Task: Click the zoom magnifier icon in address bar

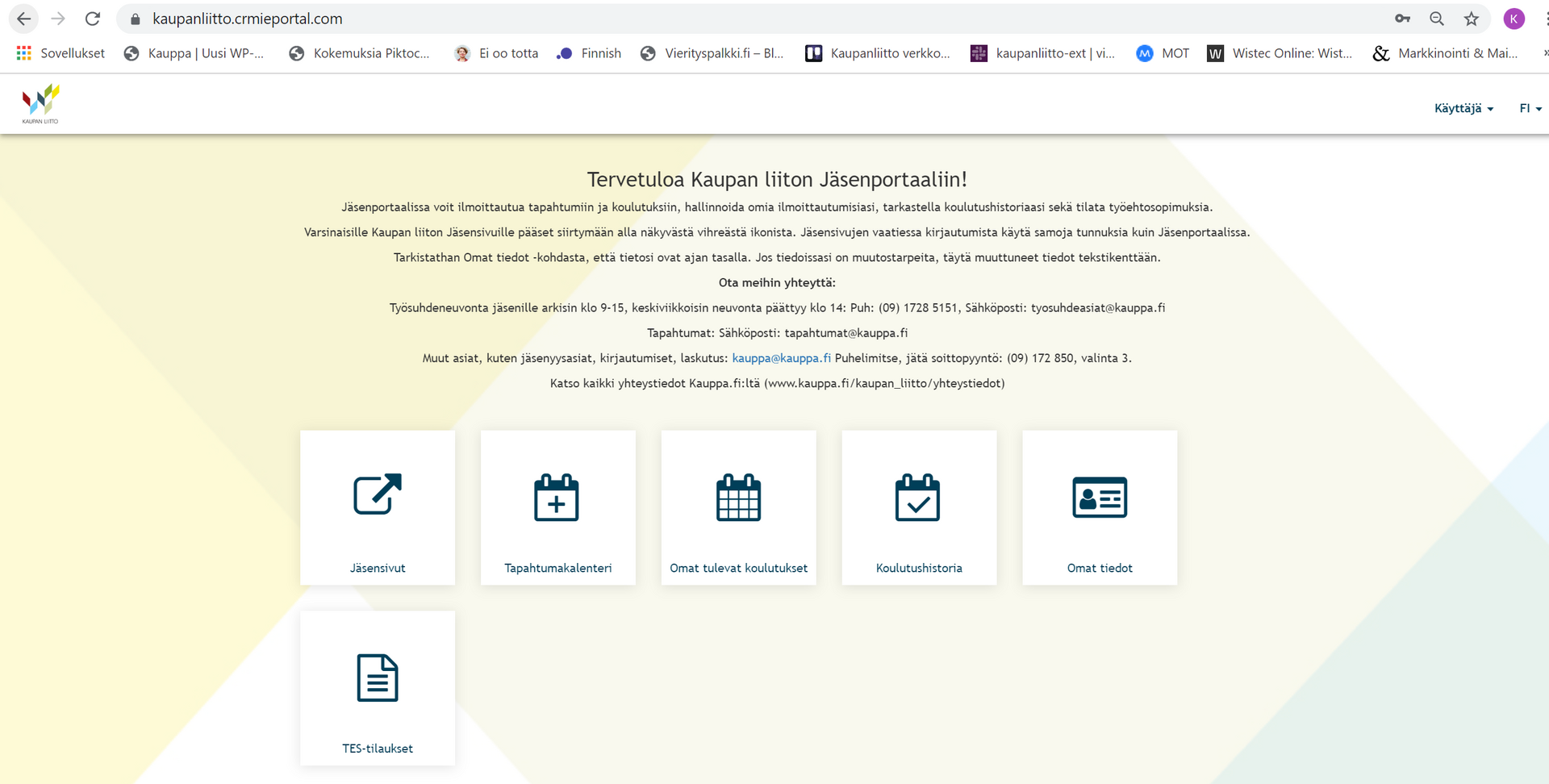Action: click(x=1437, y=19)
